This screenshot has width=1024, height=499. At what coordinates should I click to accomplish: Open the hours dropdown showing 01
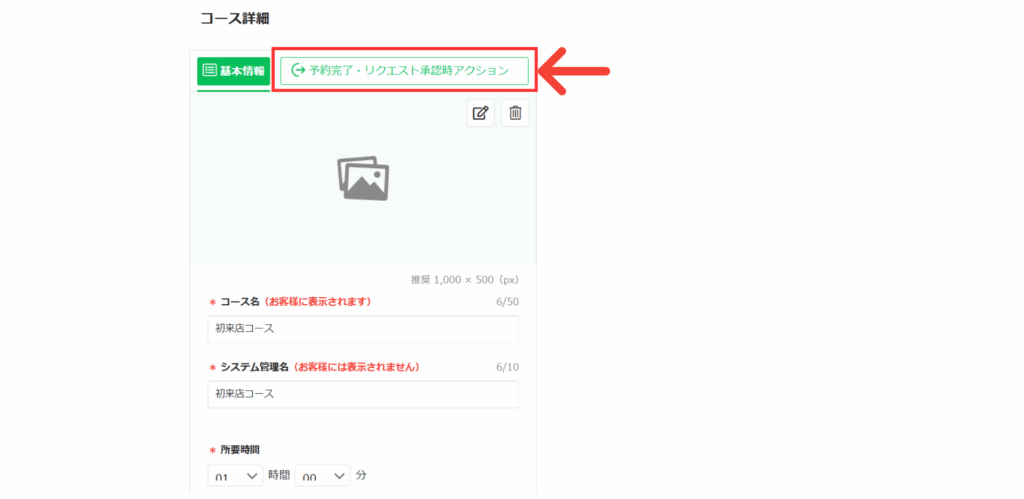click(x=235, y=476)
